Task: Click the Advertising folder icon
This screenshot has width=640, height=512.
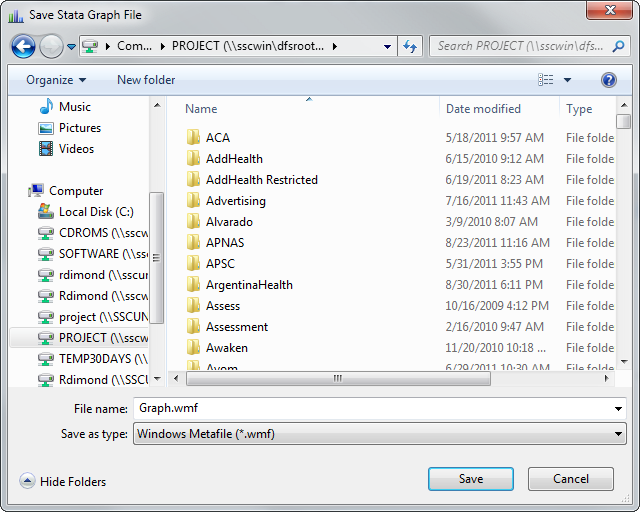Action: pyautogui.click(x=193, y=200)
